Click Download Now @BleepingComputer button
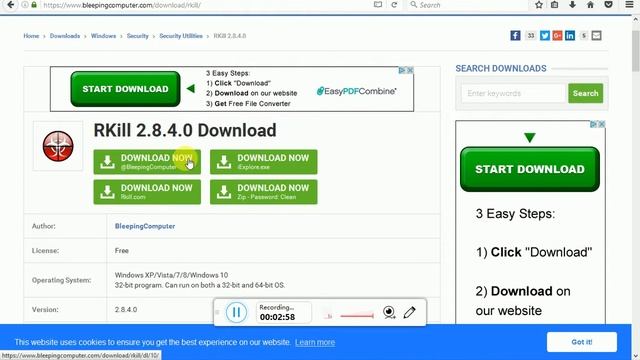 click(147, 162)
